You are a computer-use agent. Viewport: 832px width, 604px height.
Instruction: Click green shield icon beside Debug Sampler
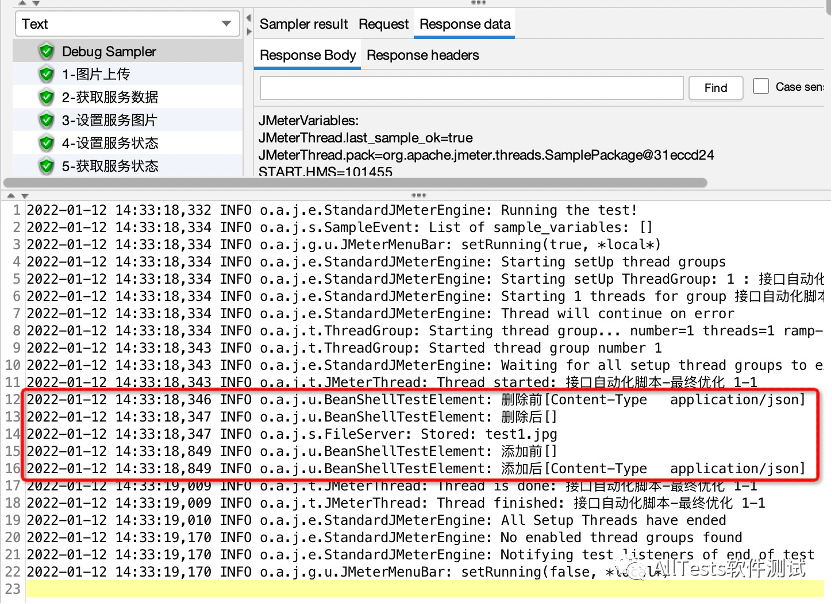point(47,51)
